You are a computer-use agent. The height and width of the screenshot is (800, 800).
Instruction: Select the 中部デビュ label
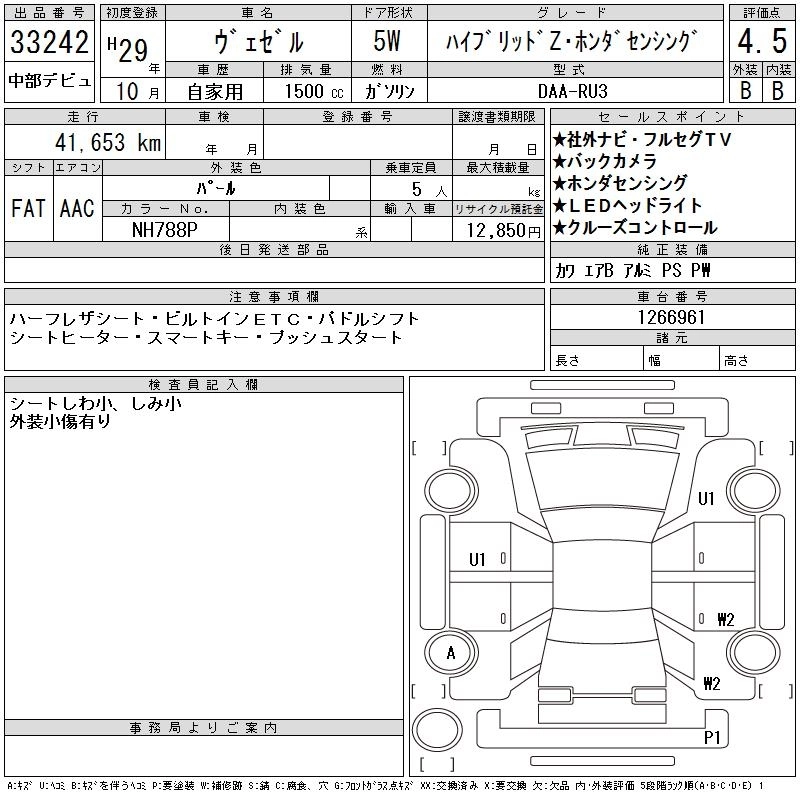click(x=49, y=81)
